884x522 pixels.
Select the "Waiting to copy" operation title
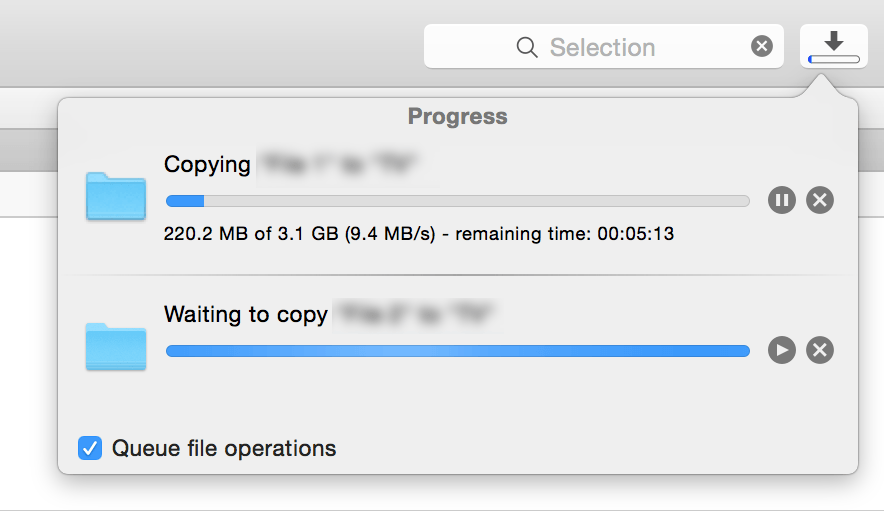tap(246, 314)
